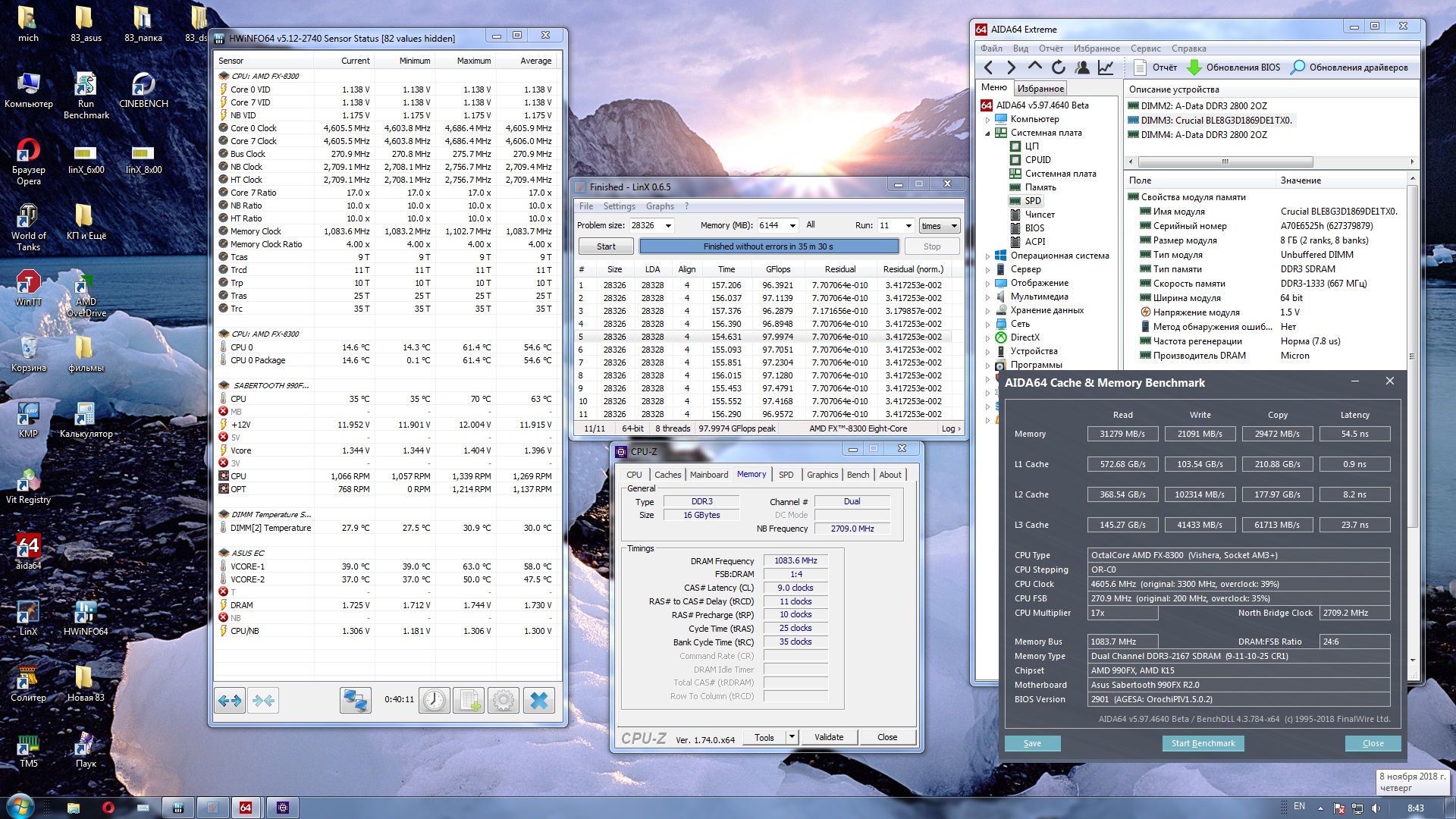Click CPU-Z Validate button
This screenshot has width=1456, height=819.
(x=828, y=737)
